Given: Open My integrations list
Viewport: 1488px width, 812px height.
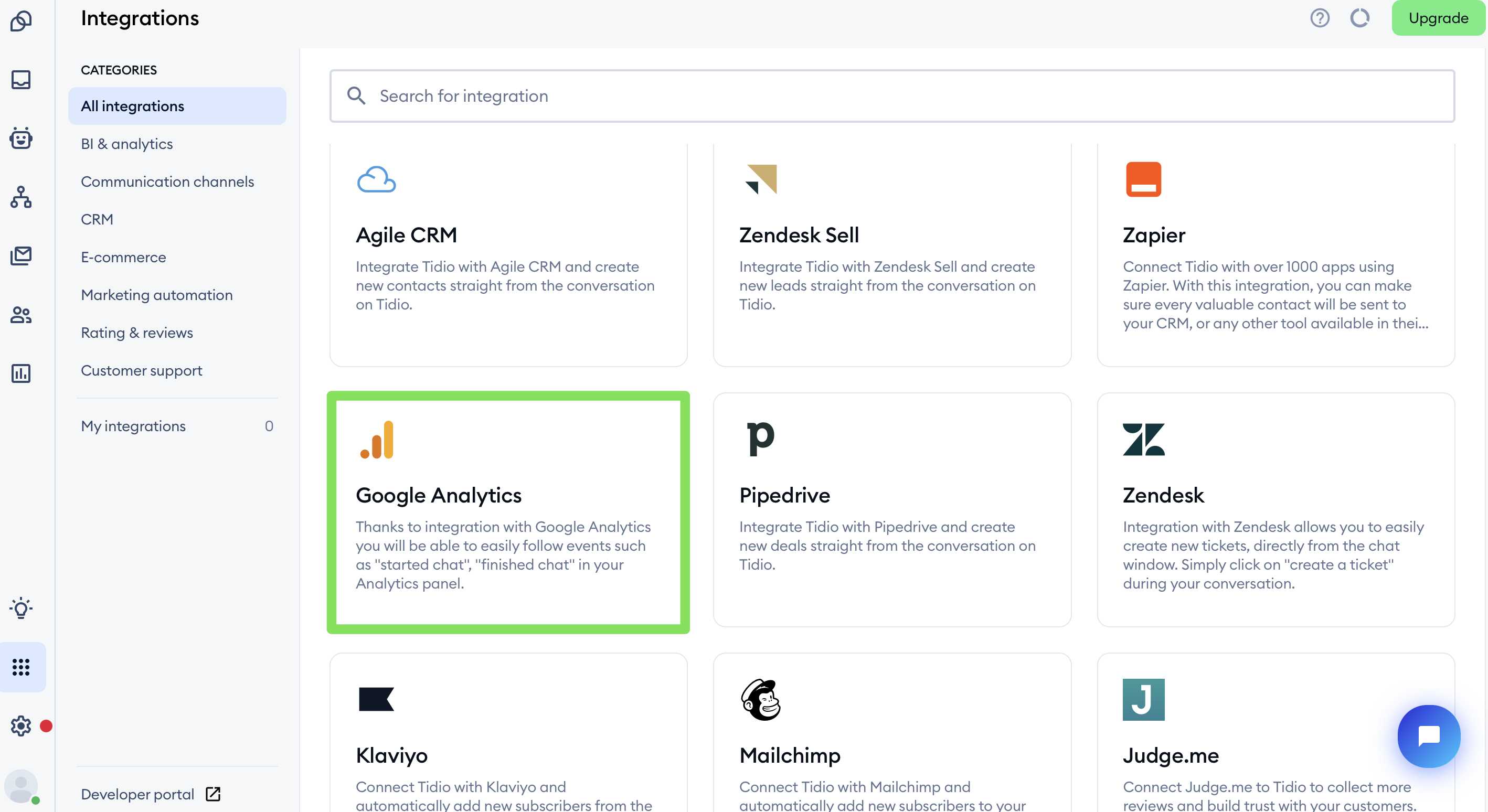Looking at the screenshot, I should click(x=177, y=426).
